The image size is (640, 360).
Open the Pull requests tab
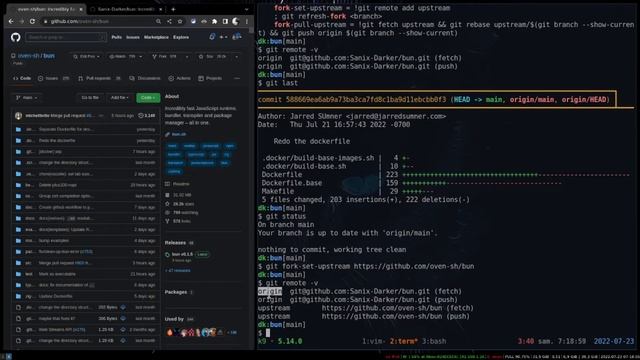pos(99,78)
